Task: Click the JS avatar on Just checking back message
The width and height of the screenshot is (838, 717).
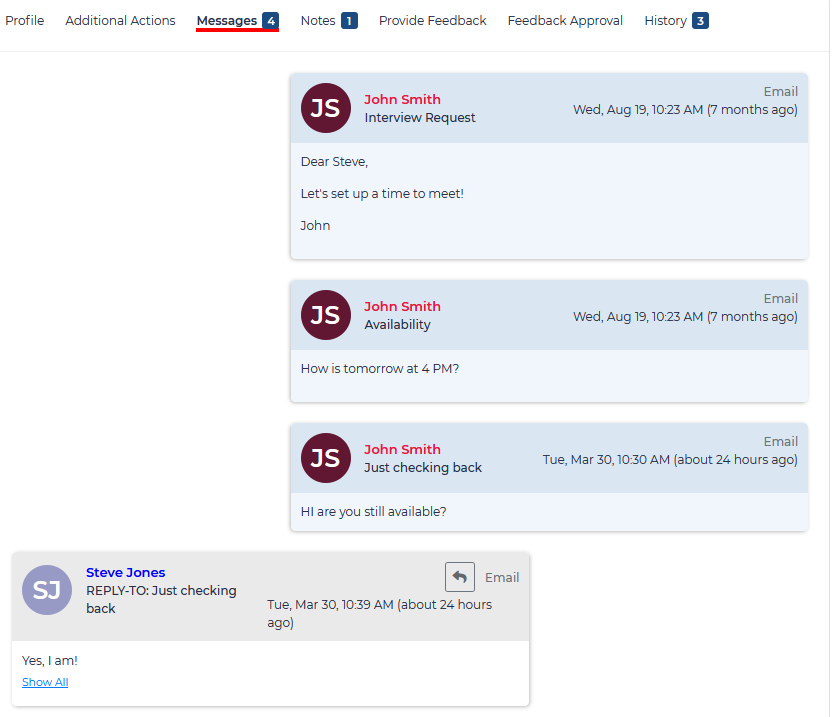Action: coord(325,458)
